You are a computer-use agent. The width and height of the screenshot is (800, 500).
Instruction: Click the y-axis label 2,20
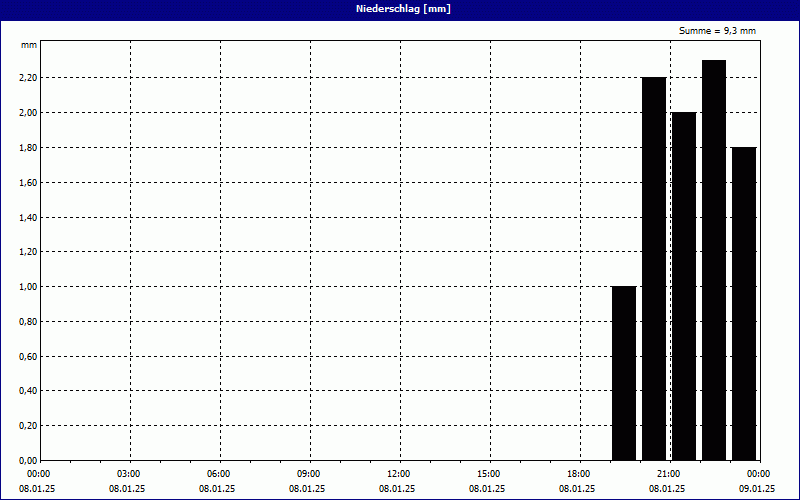28,78
